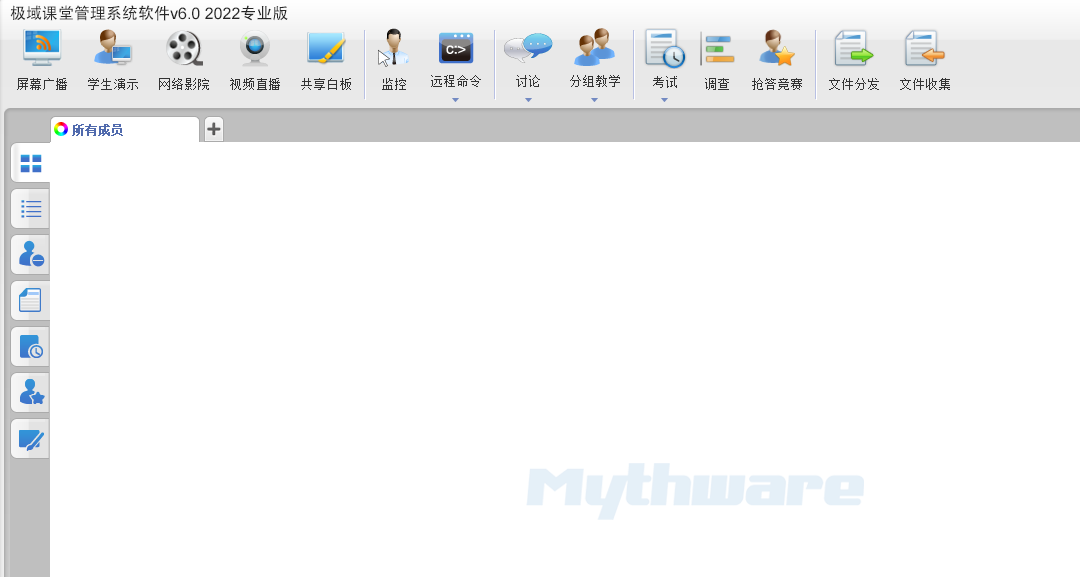The width and height of the screenshot is (1080, 577).
Task: Switch to thumbnail grid view in sidebar
Action: 31,163
